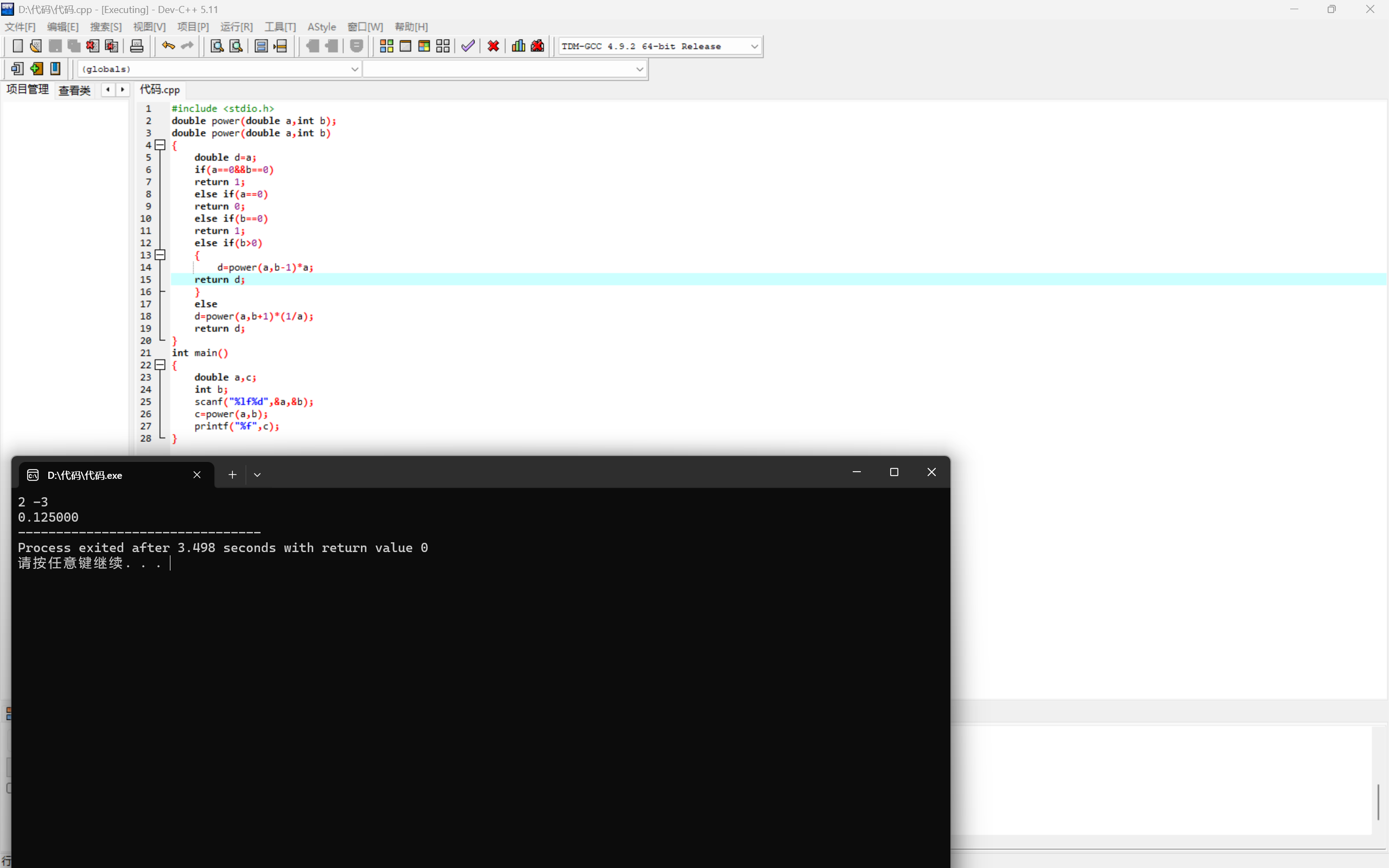Collapse the fold toggle at line 4
The image size is (1389, 868).
160,145
